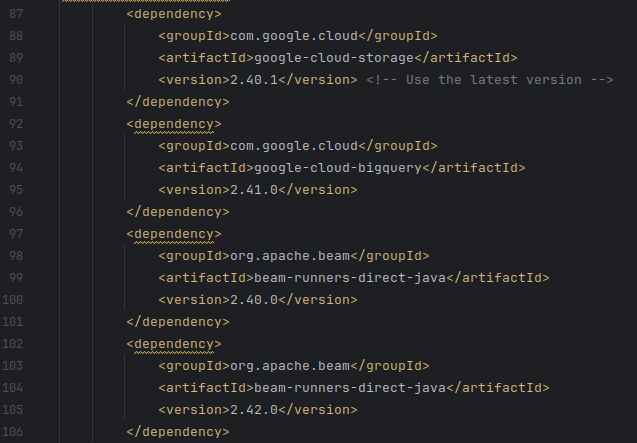Click line number 106 in the gutter
Screen dimensions: 637x443
point(18,432)
